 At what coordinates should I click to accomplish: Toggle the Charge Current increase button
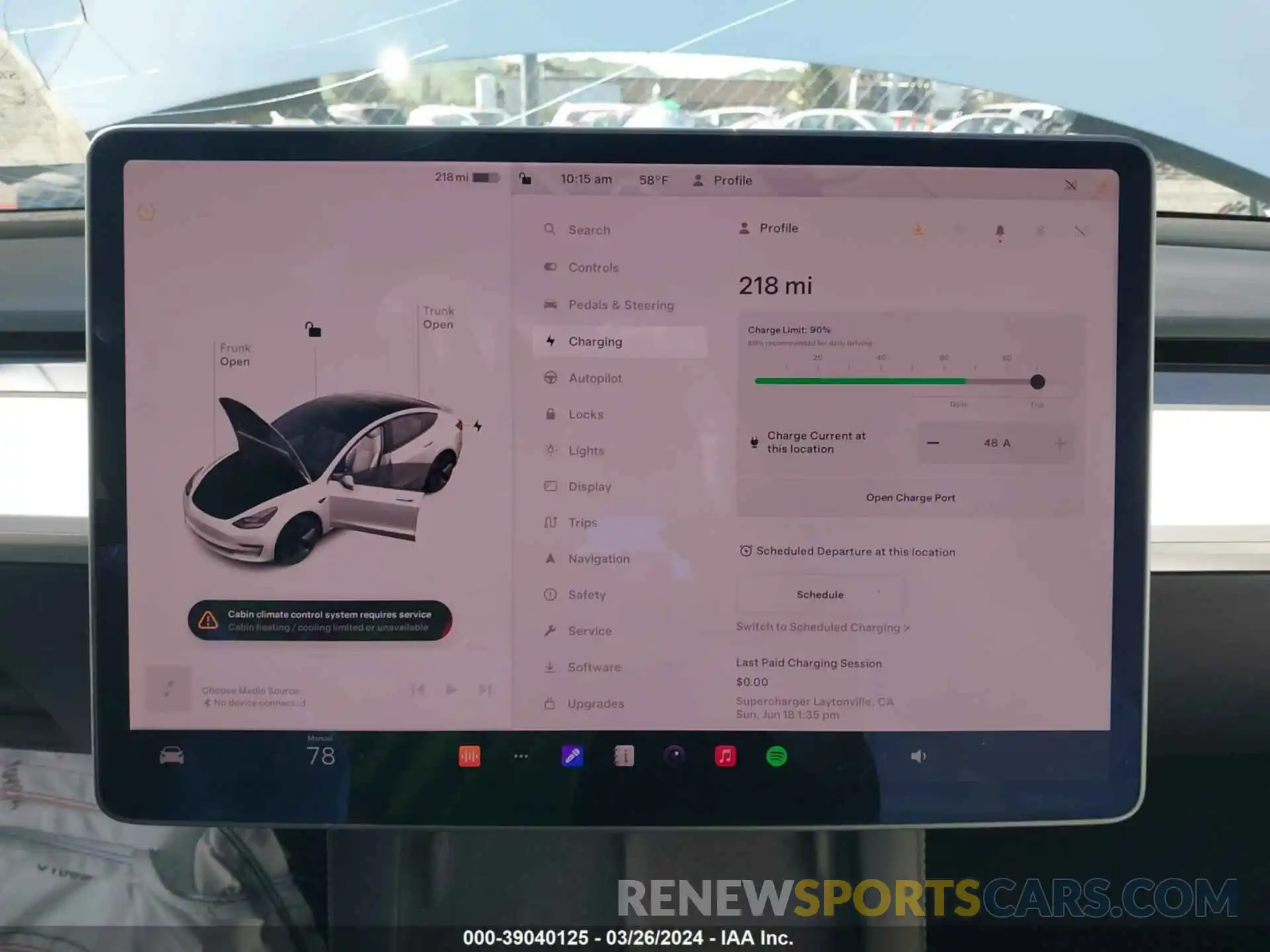(1063, 443)
